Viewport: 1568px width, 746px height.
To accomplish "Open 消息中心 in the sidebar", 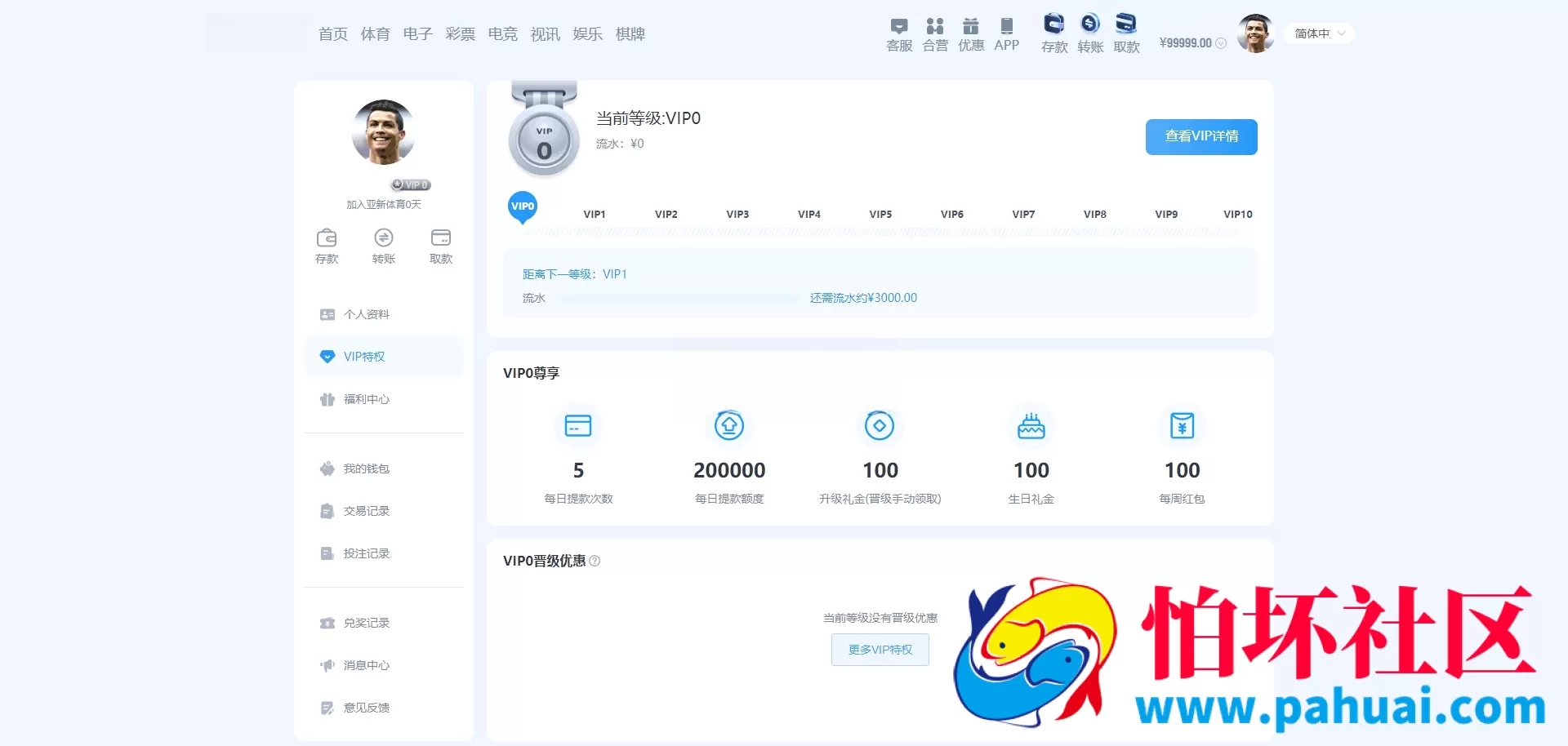I will (x=384, y=665).
